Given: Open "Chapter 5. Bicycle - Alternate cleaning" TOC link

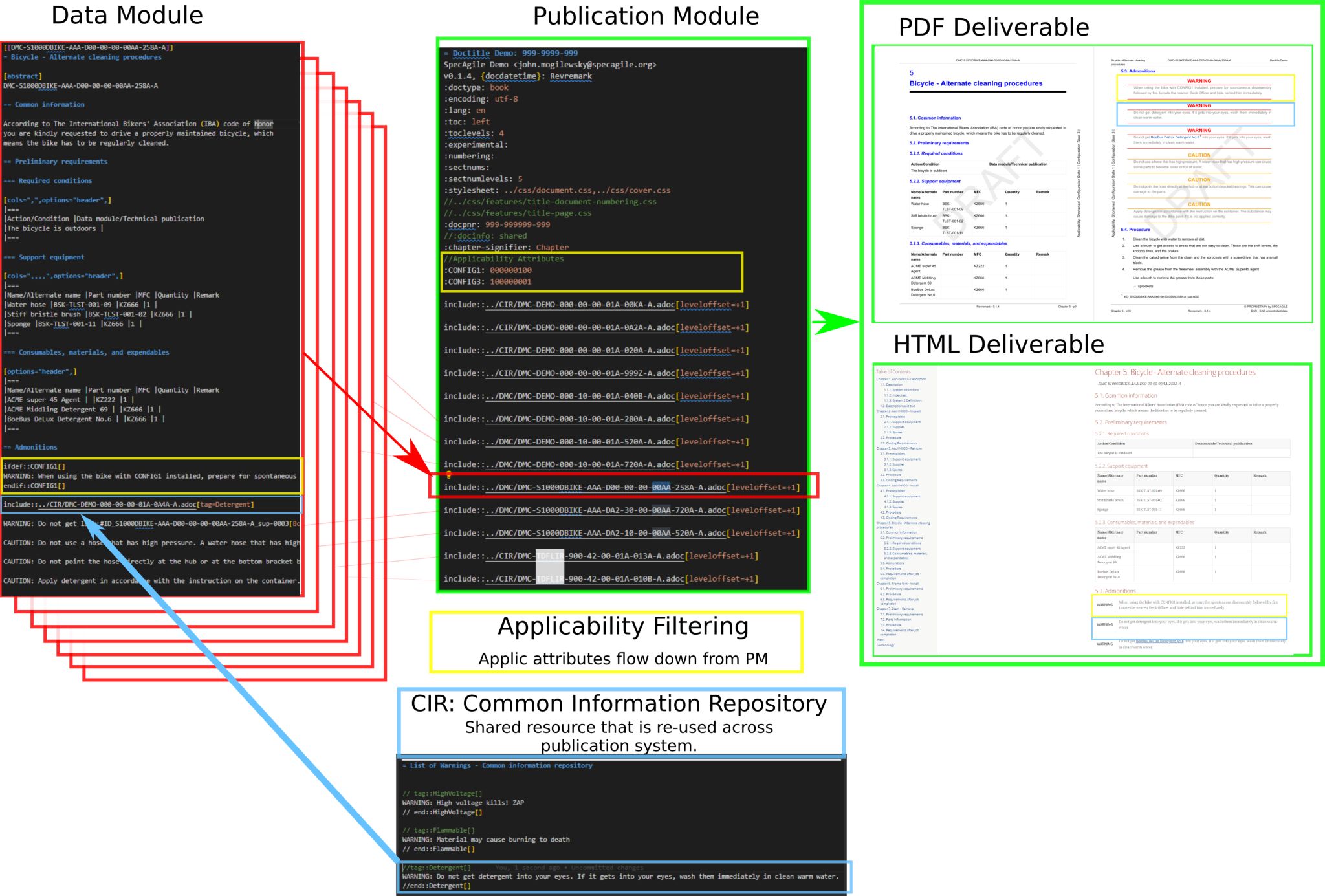Looking at the screenshot, I should (x=903, y=523).
